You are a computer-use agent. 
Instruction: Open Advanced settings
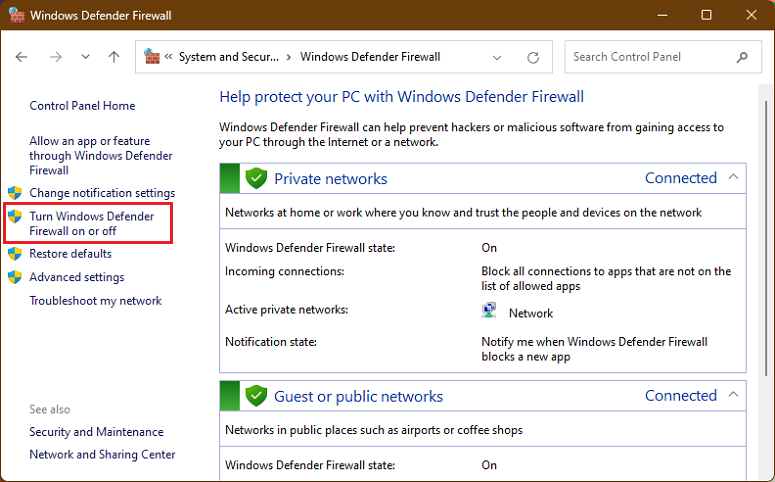[77, 277]
